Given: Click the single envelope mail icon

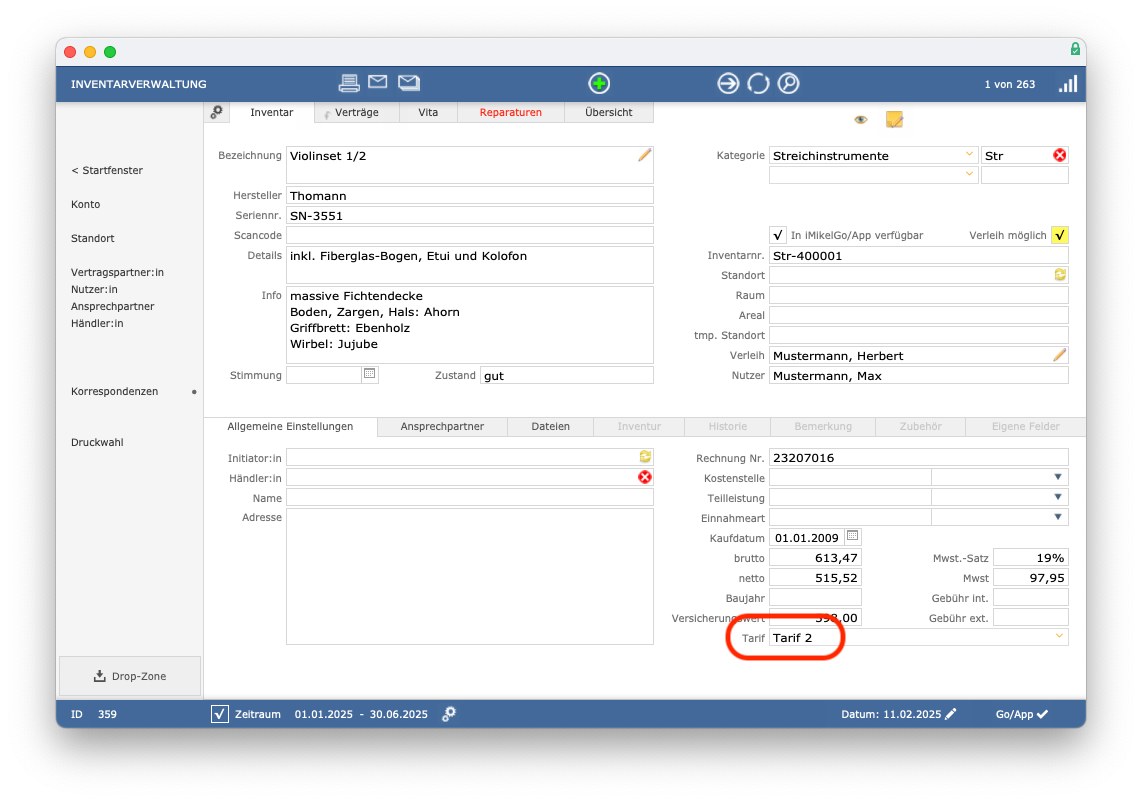Looking at the screenshot, I should coord(377,82).
